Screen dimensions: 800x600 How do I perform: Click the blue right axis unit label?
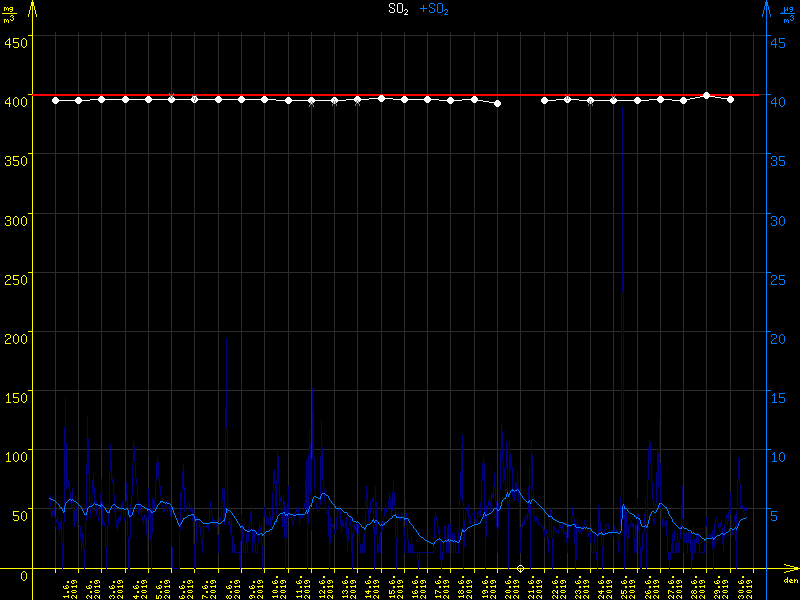point(790,14)
